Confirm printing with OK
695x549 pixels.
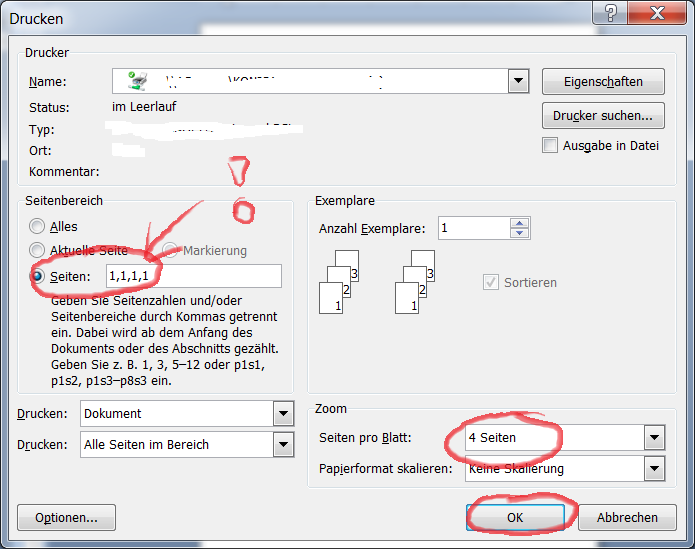click(x=515, y=518)
